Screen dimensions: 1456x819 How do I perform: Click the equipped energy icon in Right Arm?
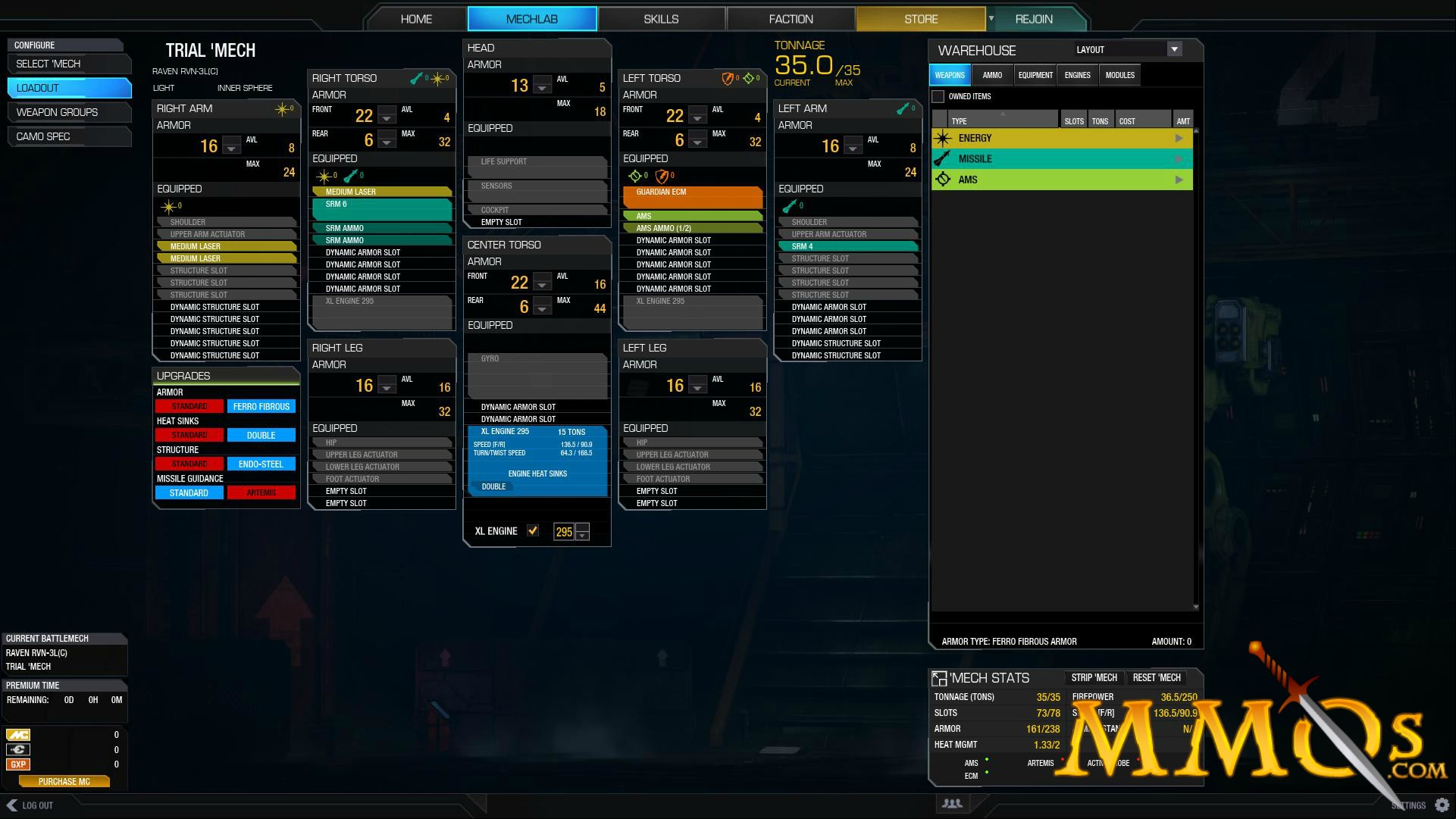(x=168, y=206)
